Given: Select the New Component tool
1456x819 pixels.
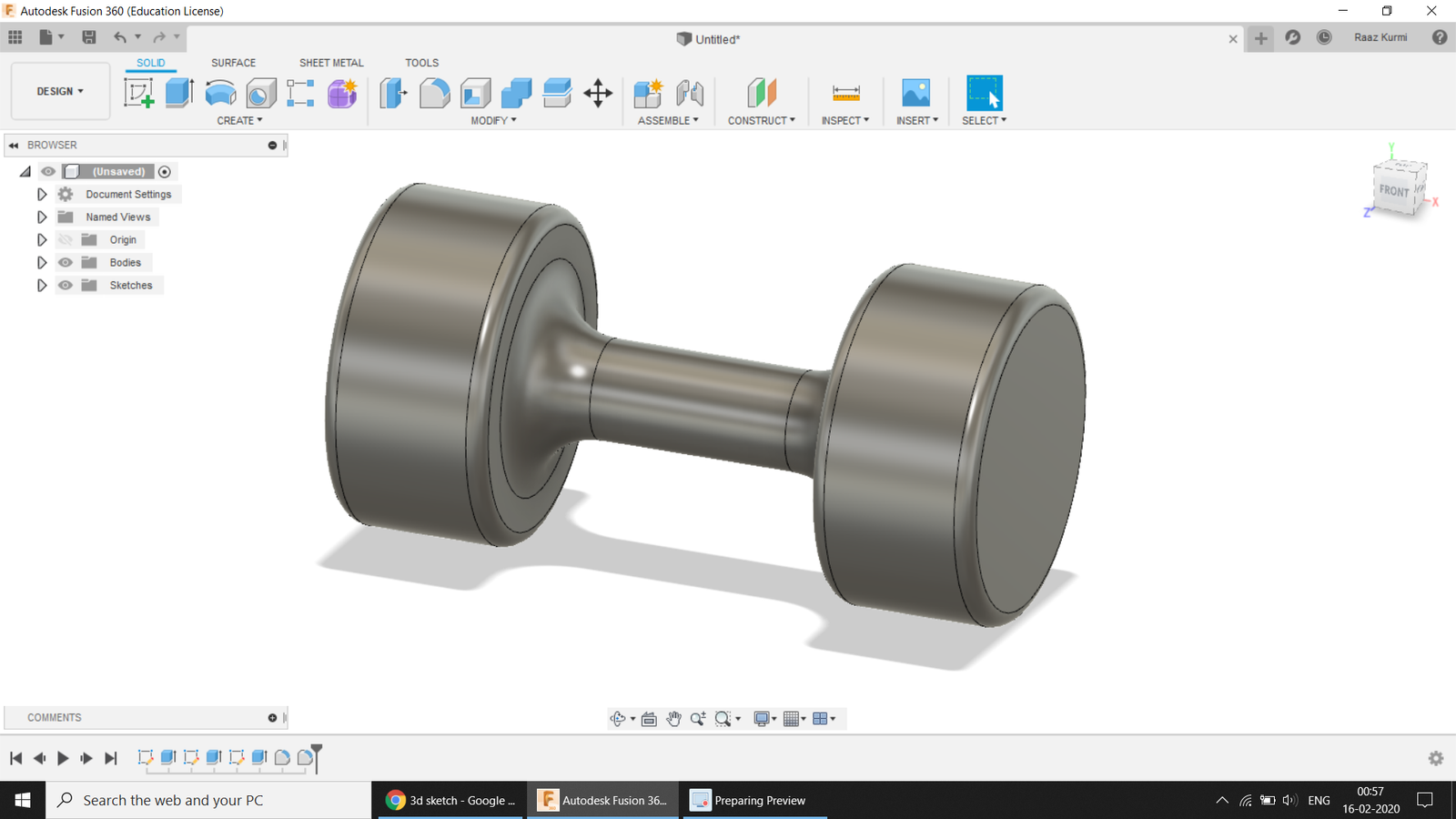Looking at the screenshot, I should point(648,93).
